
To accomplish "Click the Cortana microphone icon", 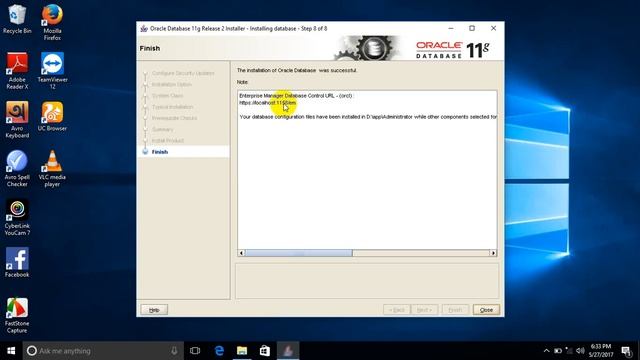I will 174,351.
